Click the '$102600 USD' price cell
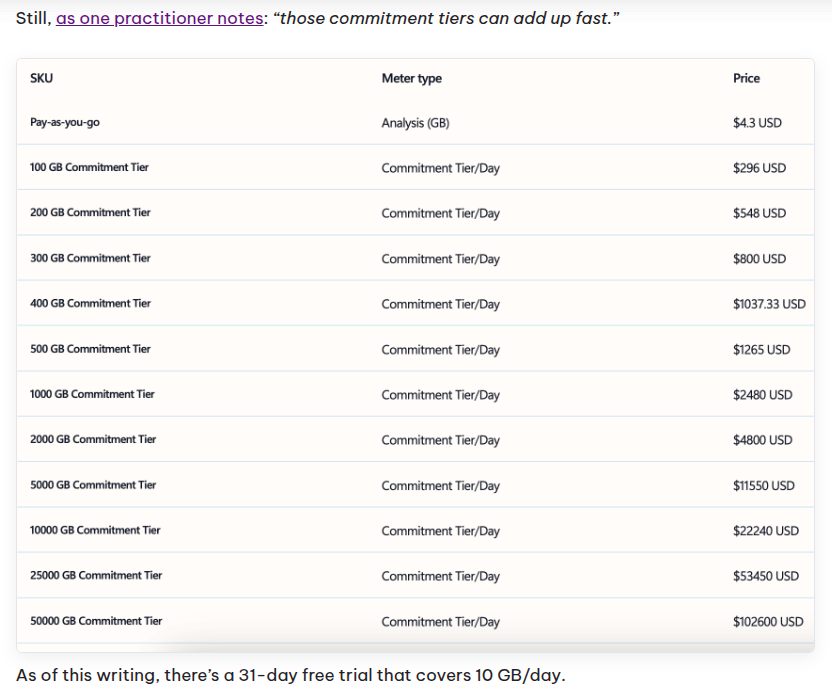The image size is (832, 691). (x=768, y=621)
